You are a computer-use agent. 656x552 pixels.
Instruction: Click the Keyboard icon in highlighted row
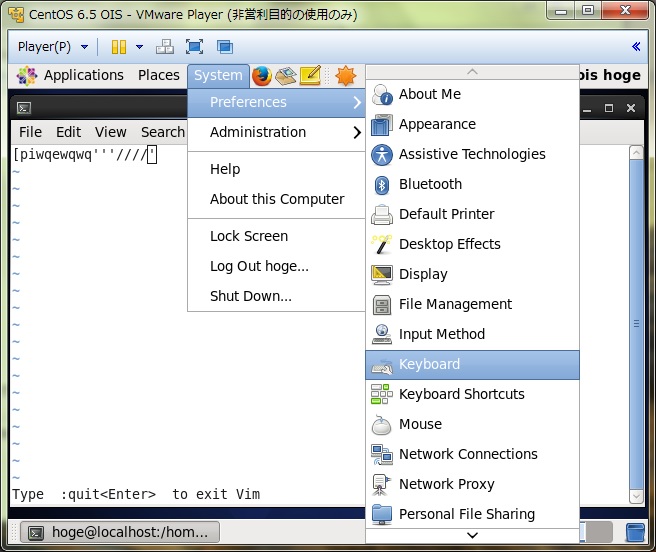382,365
